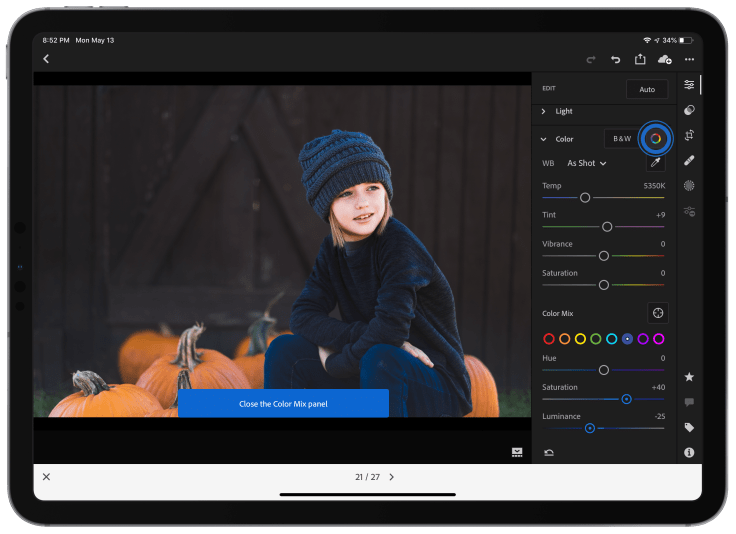
Task: Click the 8:52 PM clock
Action: [56, 40]
